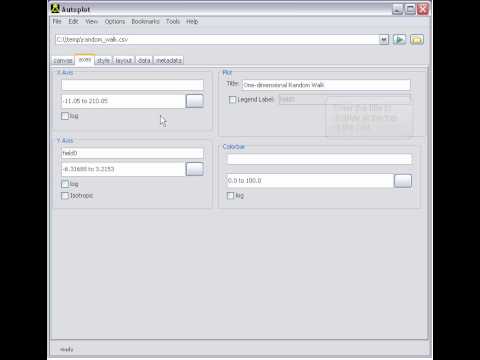Click the plot Title text field

pyautogui.click(x=326, y=85)
